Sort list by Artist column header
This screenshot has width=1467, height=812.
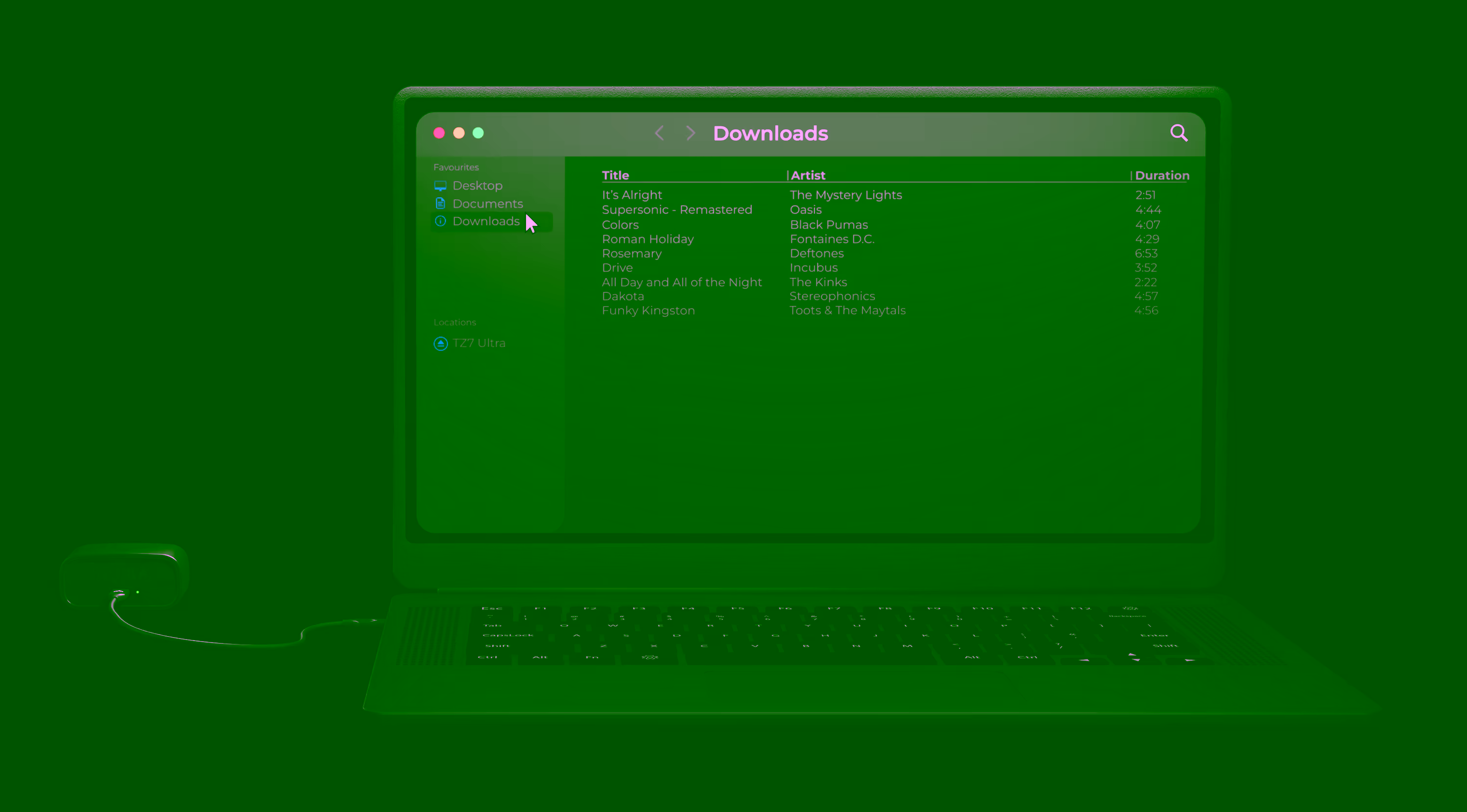click(x=808, y=175)
